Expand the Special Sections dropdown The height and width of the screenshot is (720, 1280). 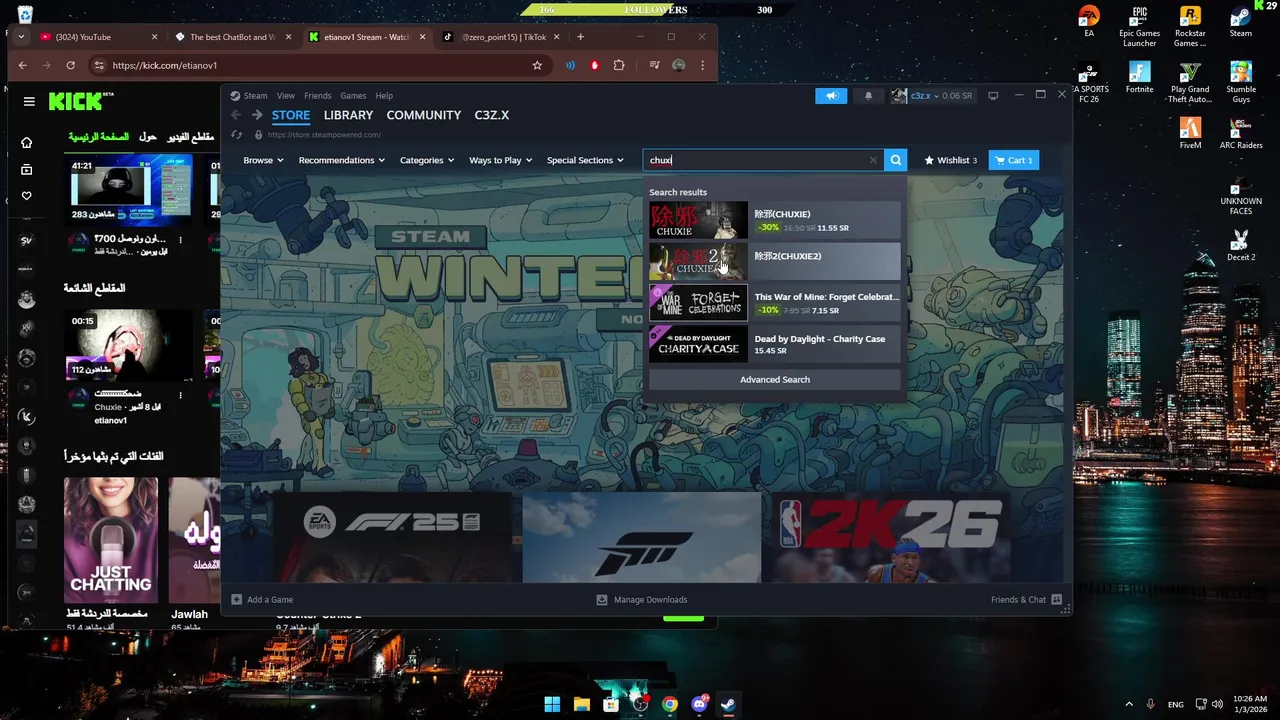click(585, 160)
